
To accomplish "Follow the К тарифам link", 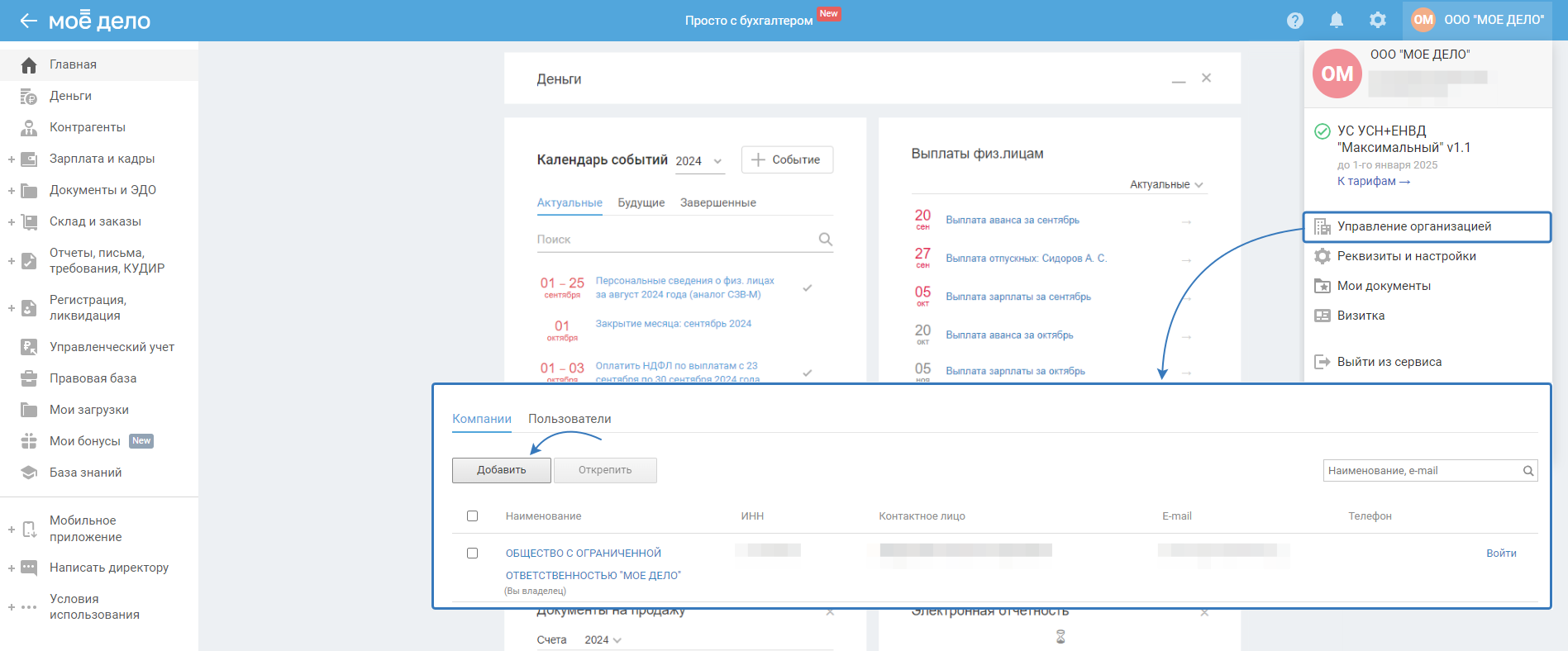I will pos(1374,182).
